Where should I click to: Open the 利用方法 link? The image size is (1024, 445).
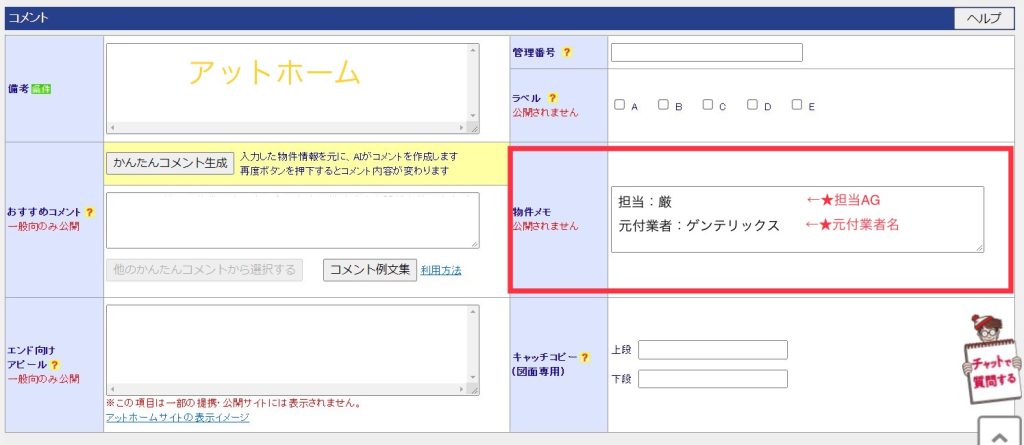(441, 270)
